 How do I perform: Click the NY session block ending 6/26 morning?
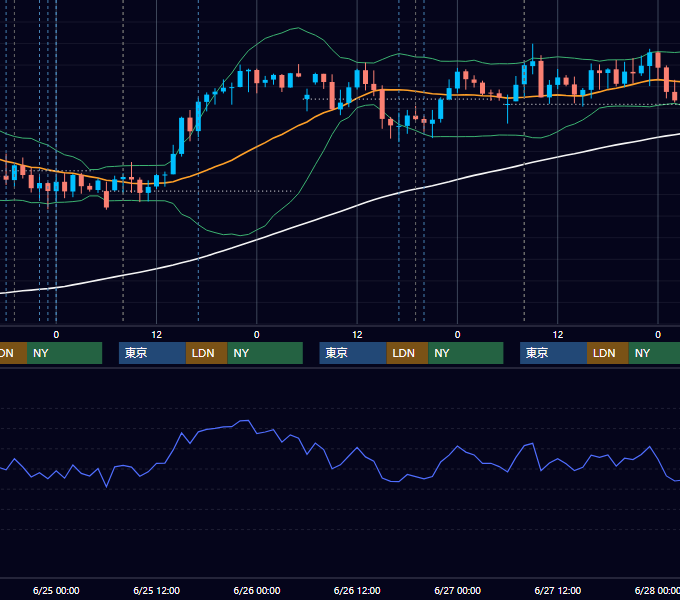pos(265,353)
